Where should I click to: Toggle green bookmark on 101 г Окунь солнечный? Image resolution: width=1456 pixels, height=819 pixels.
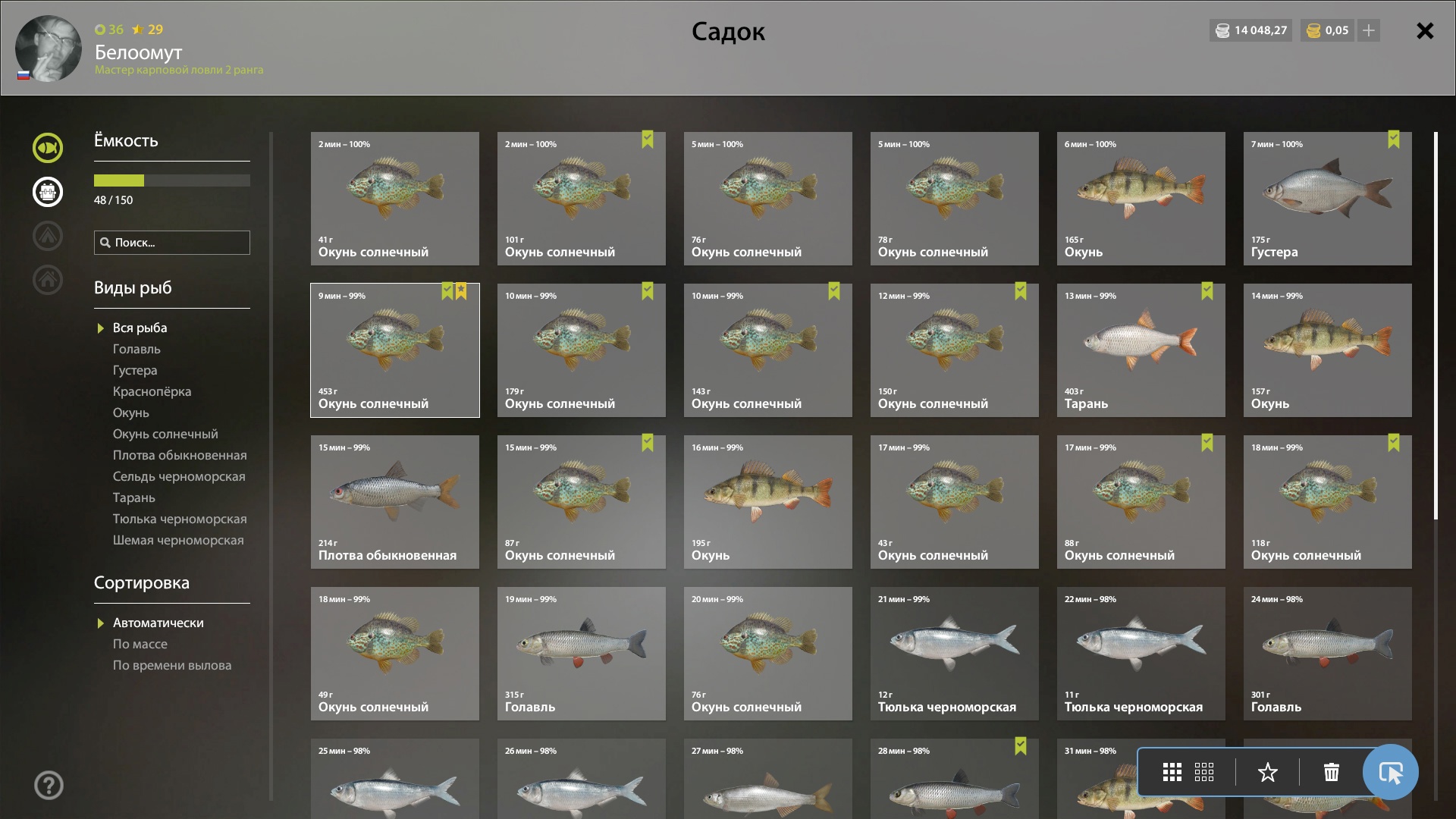(648, 140)
